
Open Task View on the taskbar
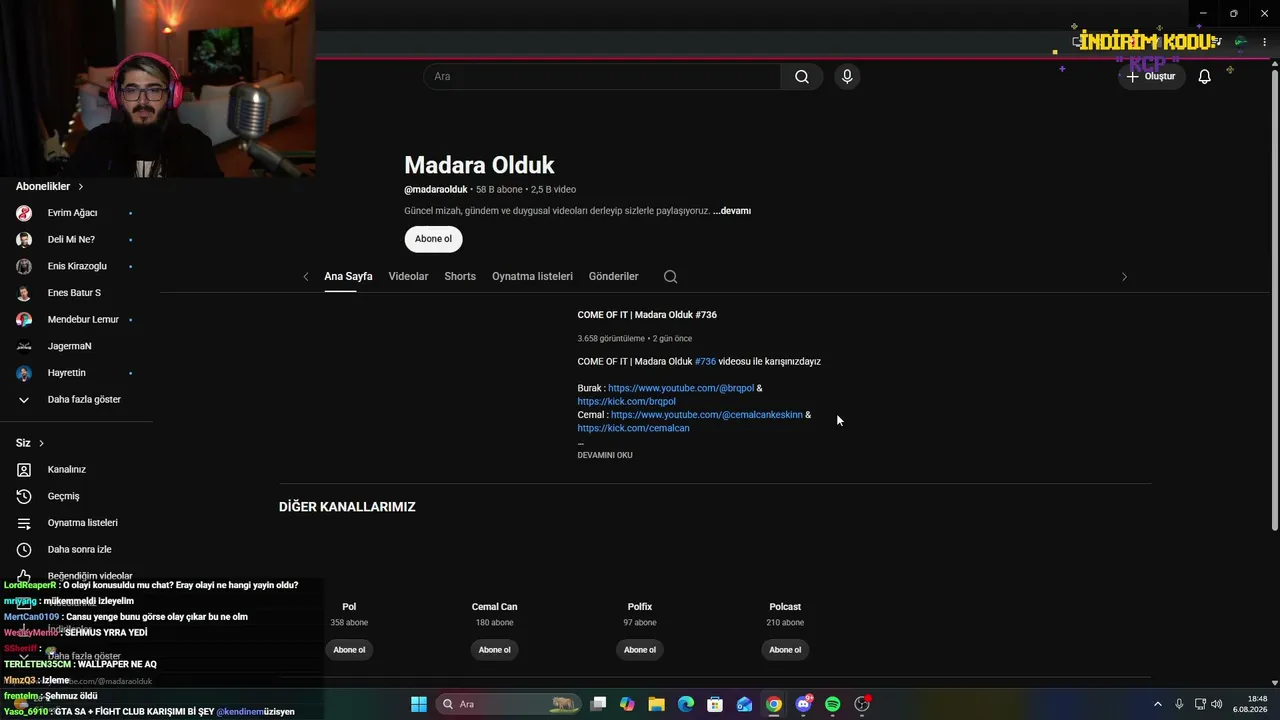click(598, 704)
